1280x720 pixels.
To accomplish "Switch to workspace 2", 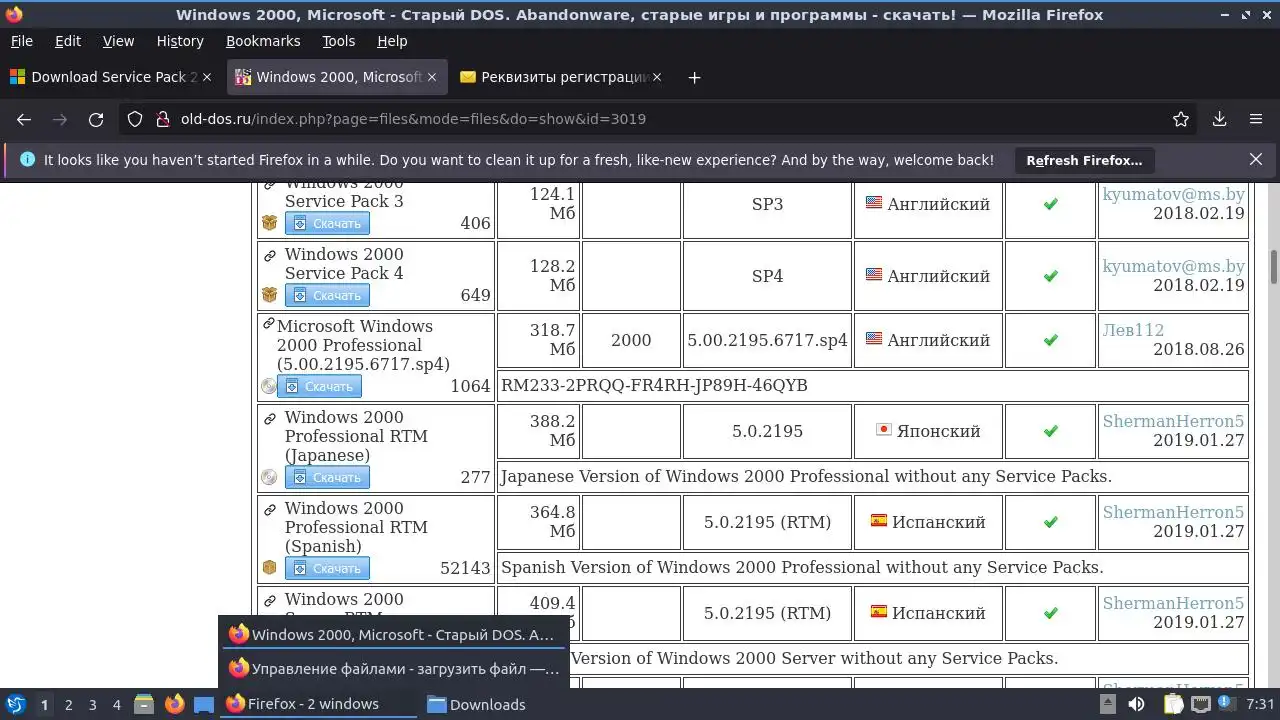I will 68,704.
